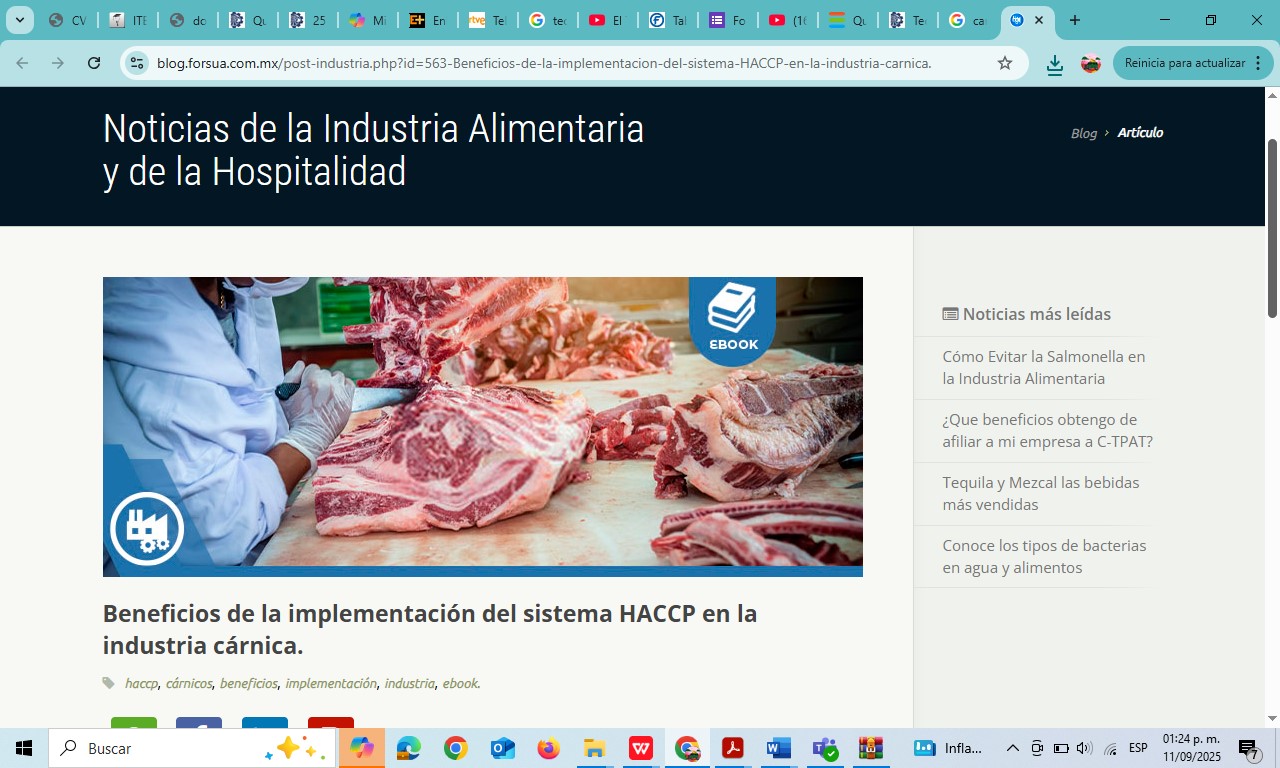Open the browser downloads icon
The image size is (1280, 768).
[x=1054, y=64]
